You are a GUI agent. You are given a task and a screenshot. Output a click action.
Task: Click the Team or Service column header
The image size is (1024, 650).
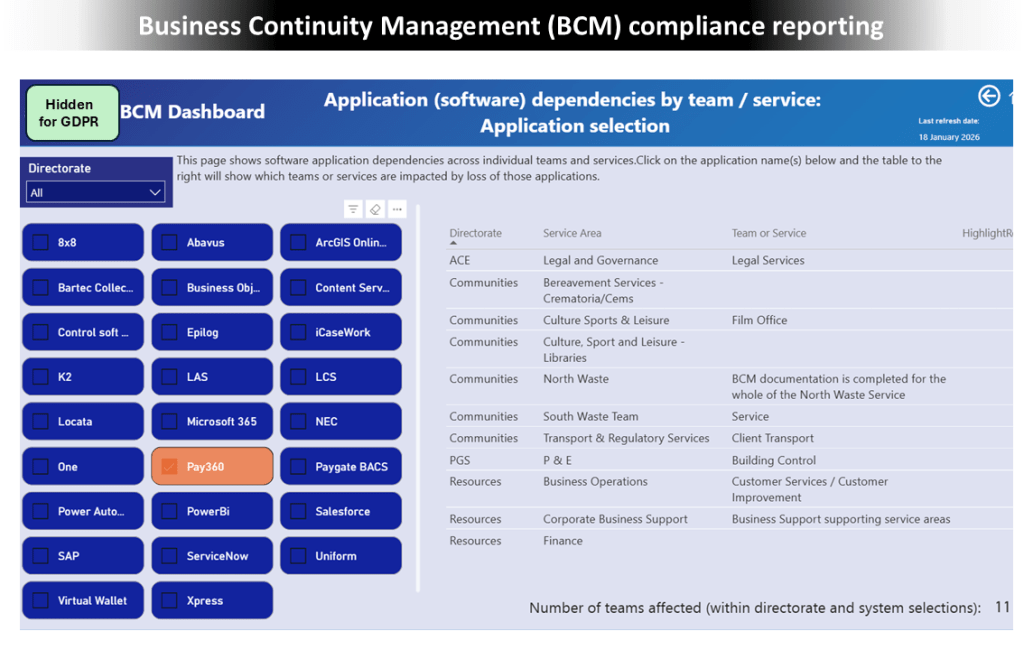point(768,233)
